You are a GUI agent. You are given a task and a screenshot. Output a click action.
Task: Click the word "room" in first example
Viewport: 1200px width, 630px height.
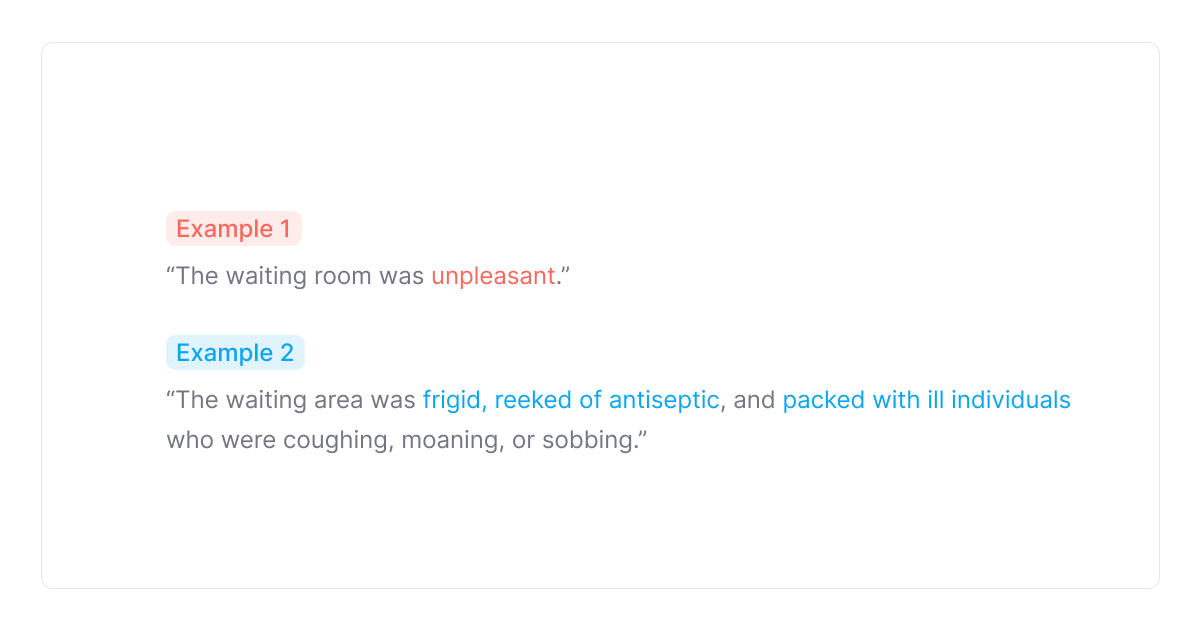pos(343,276)
